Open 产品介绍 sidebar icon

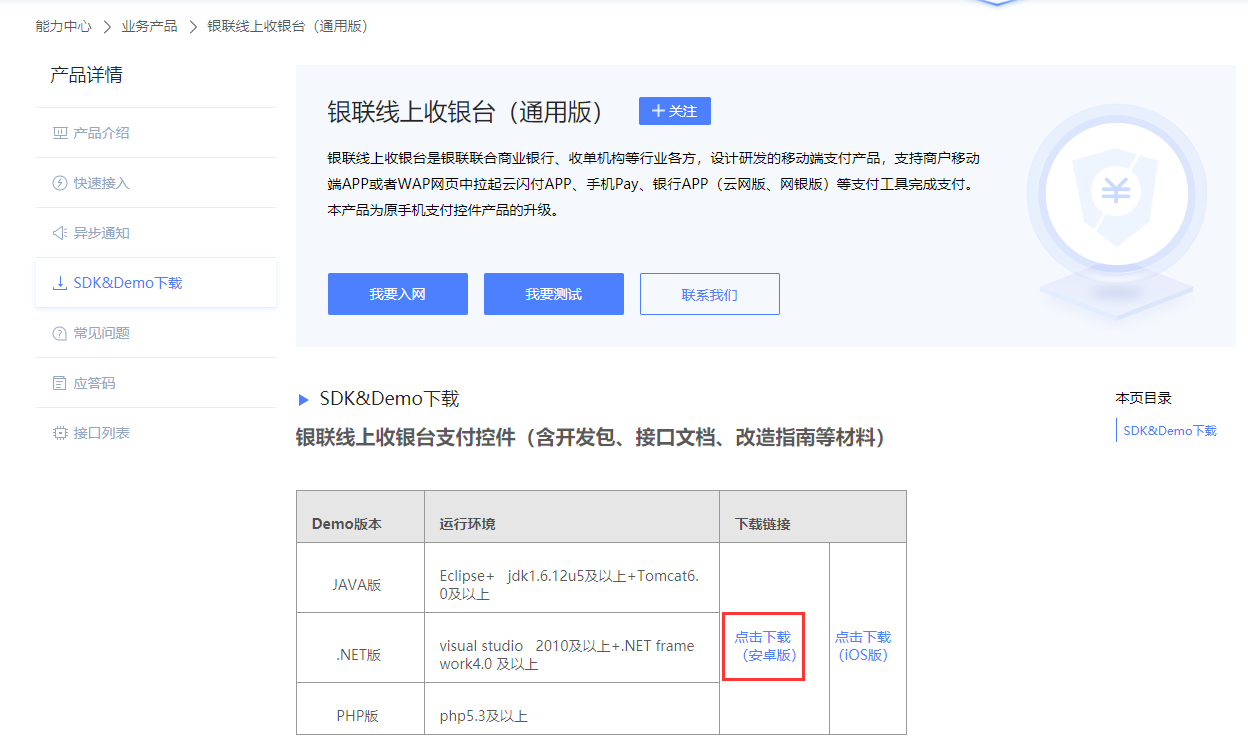pyautogui.click(x=59, y=133)
